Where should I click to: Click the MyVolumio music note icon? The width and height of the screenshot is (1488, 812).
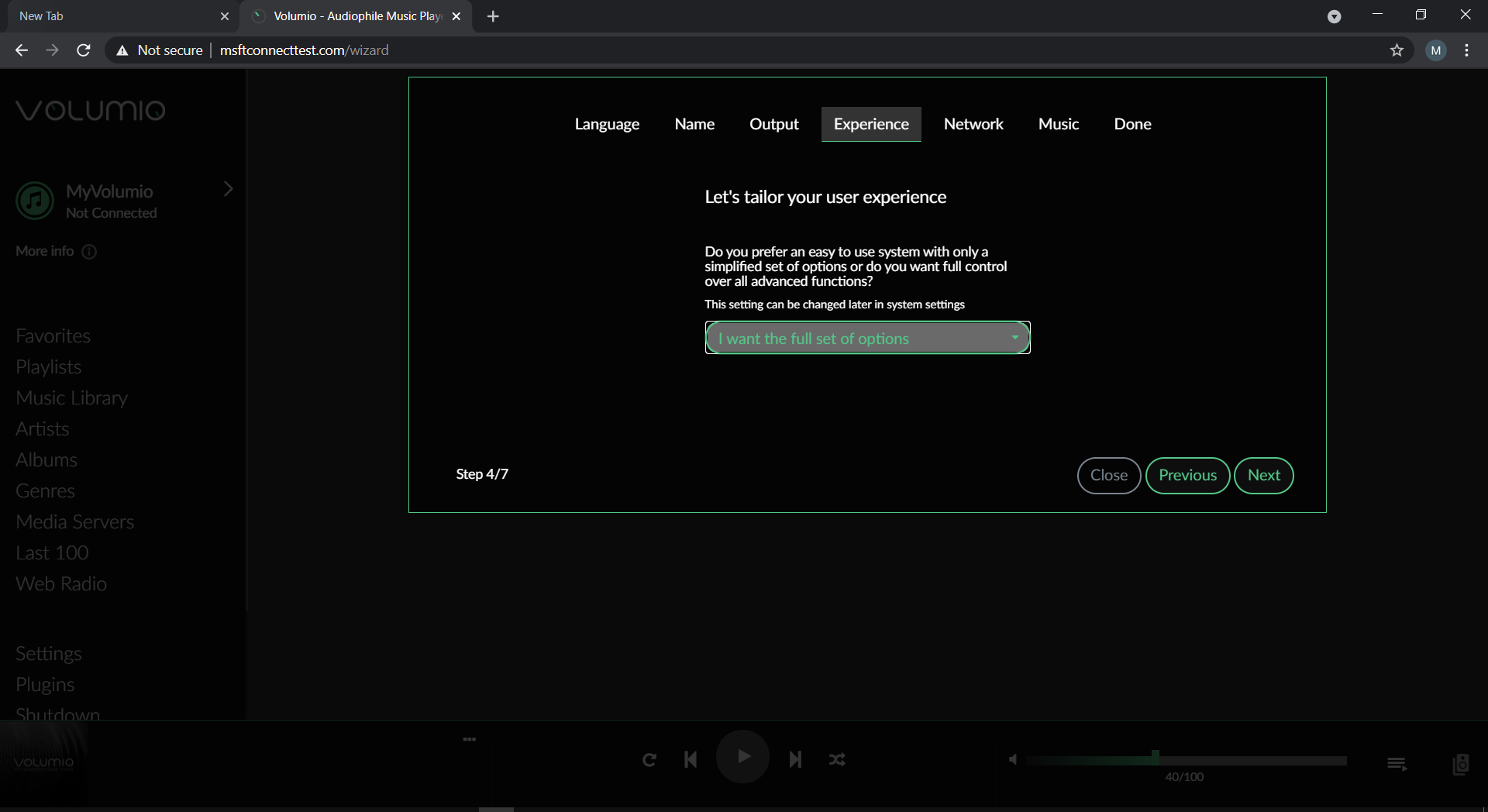(35, 201)
